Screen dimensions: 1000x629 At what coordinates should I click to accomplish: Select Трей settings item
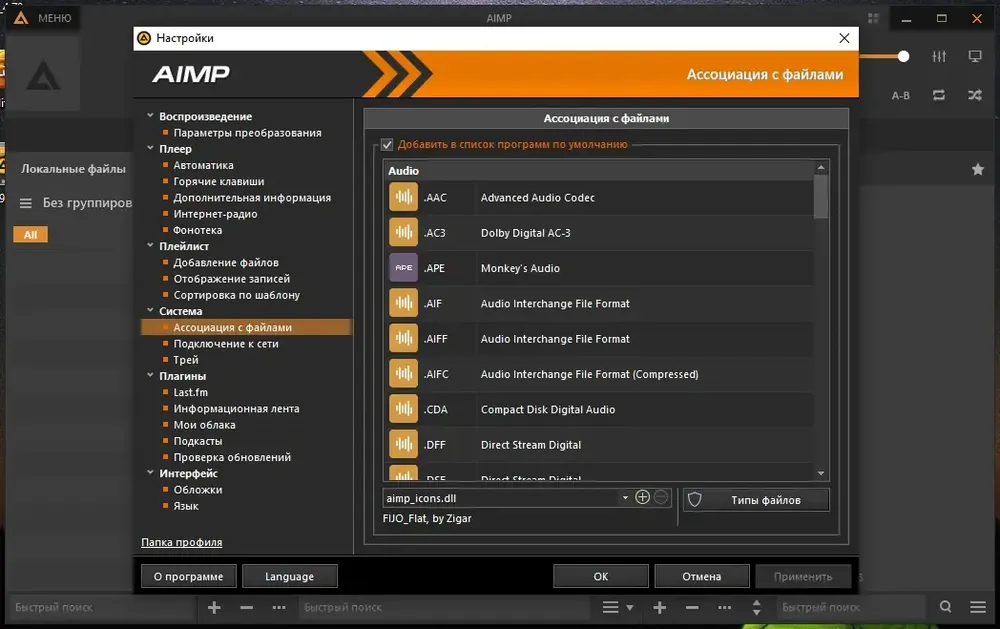[186, 359]
